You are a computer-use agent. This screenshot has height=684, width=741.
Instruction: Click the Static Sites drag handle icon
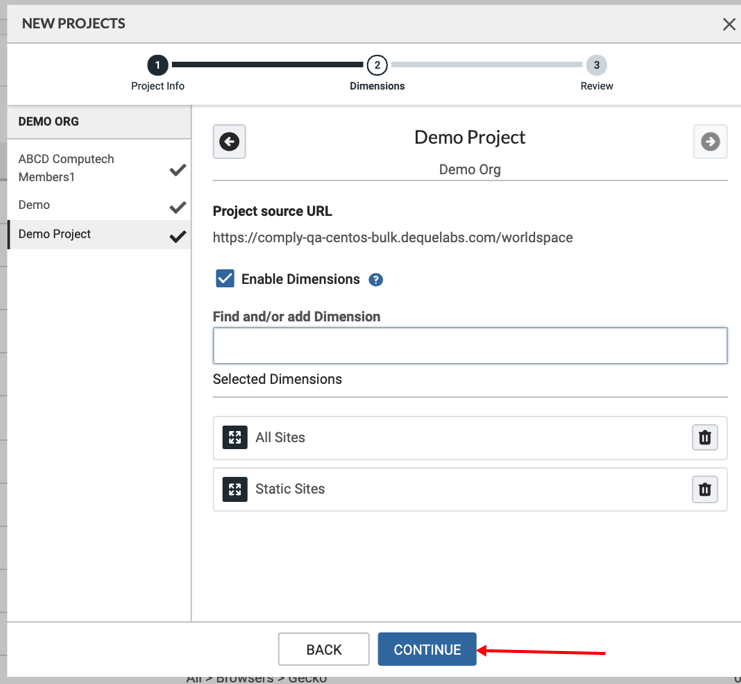tap(235, 489)
